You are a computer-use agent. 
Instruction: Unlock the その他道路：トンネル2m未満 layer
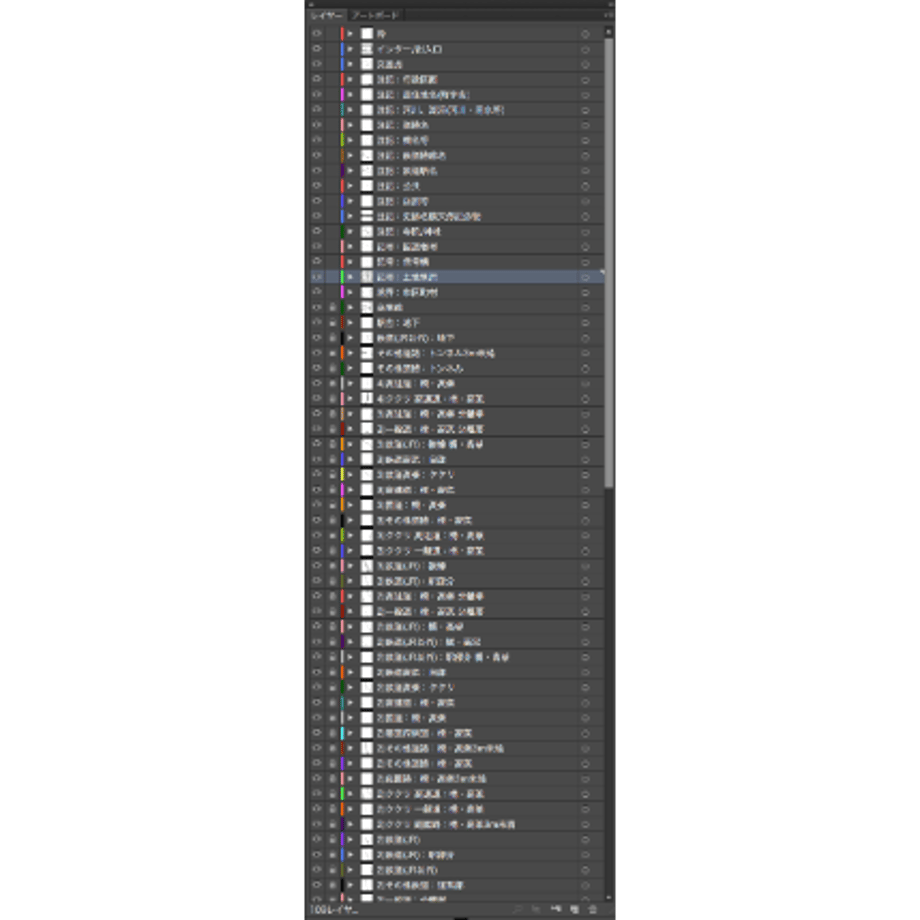tap(332, 353)
